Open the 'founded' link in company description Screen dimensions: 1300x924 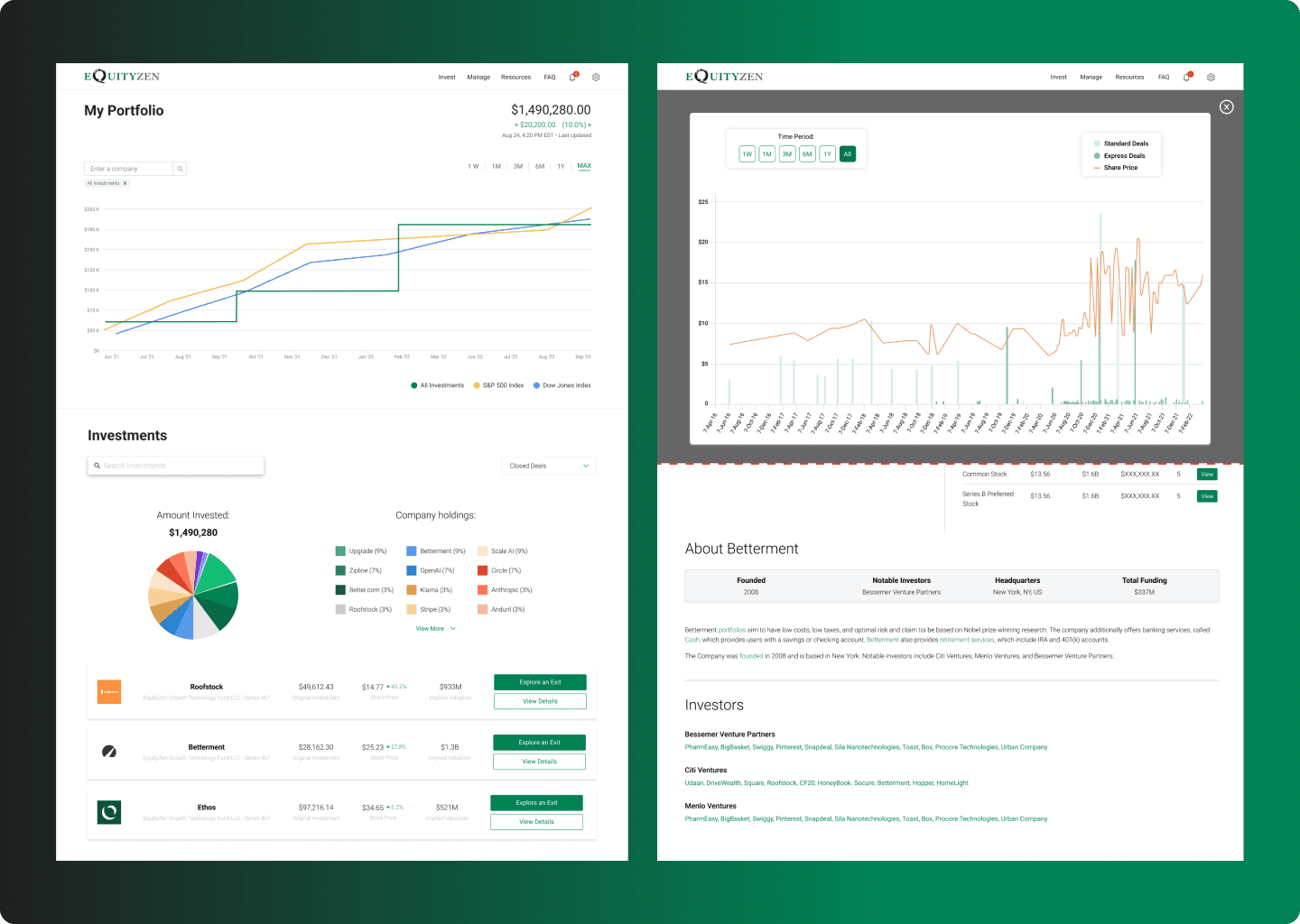click(x=751, y=656)
